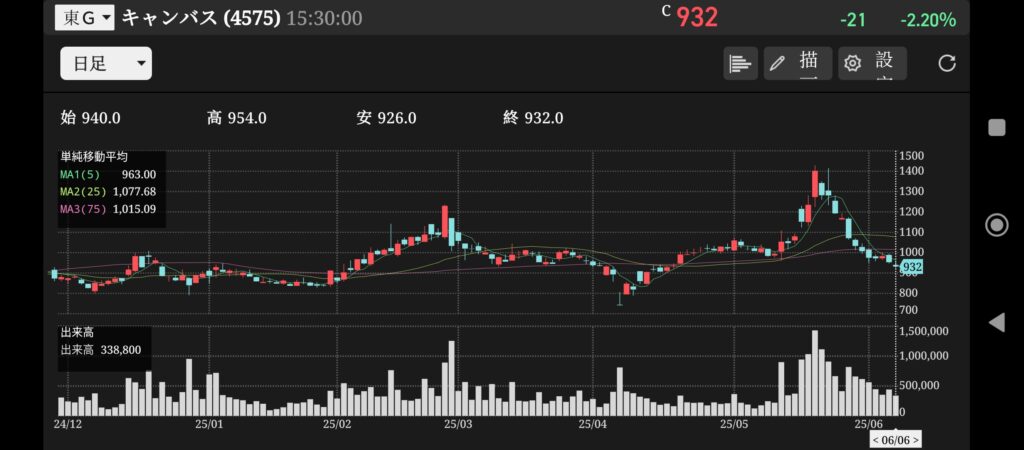This screenshot has height=450, width=1024.
Task: Tap the pencil drawing tool button
Action: click(x=797, y=63)
